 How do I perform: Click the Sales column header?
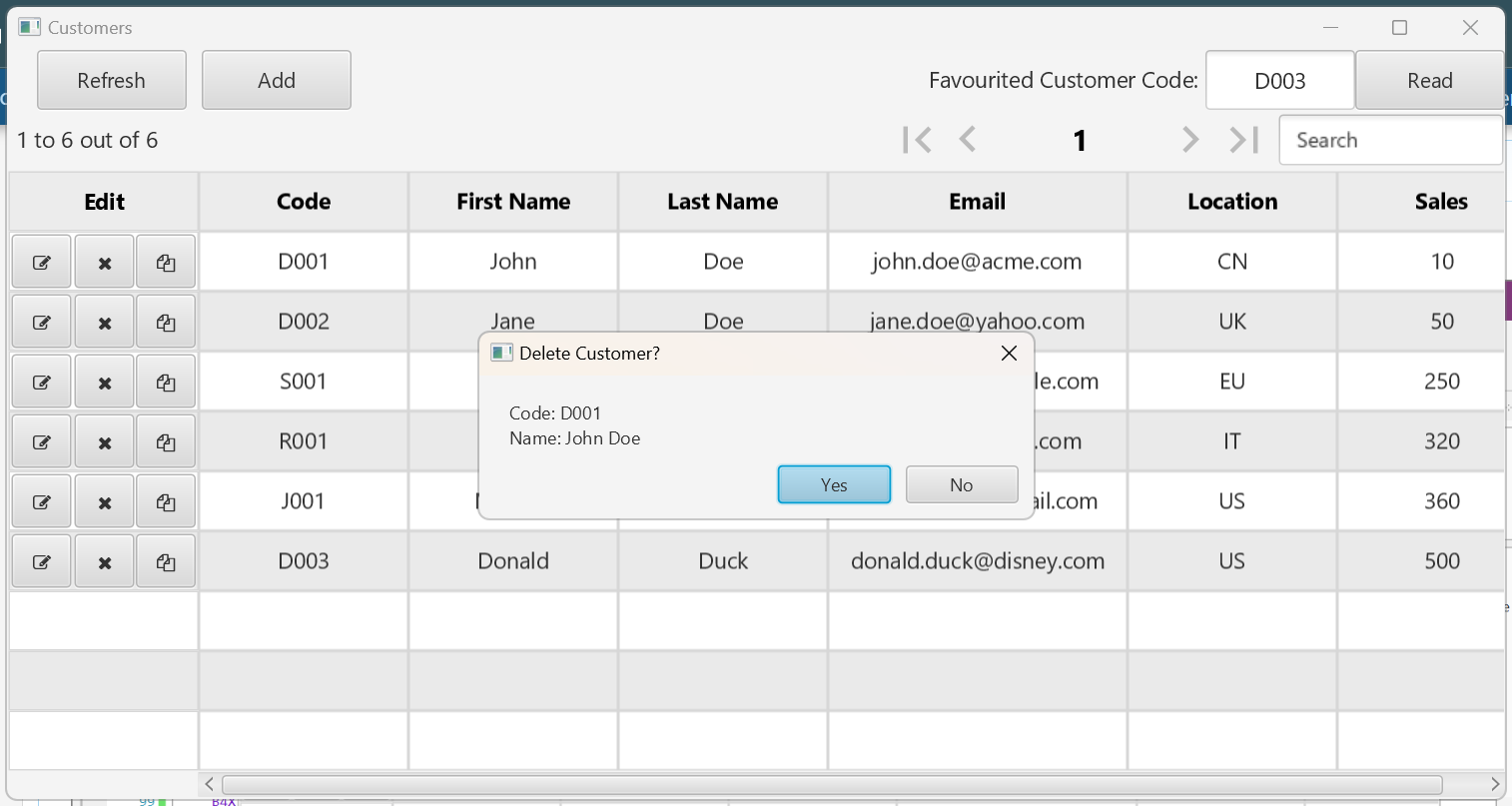[x=1440, y=202]
